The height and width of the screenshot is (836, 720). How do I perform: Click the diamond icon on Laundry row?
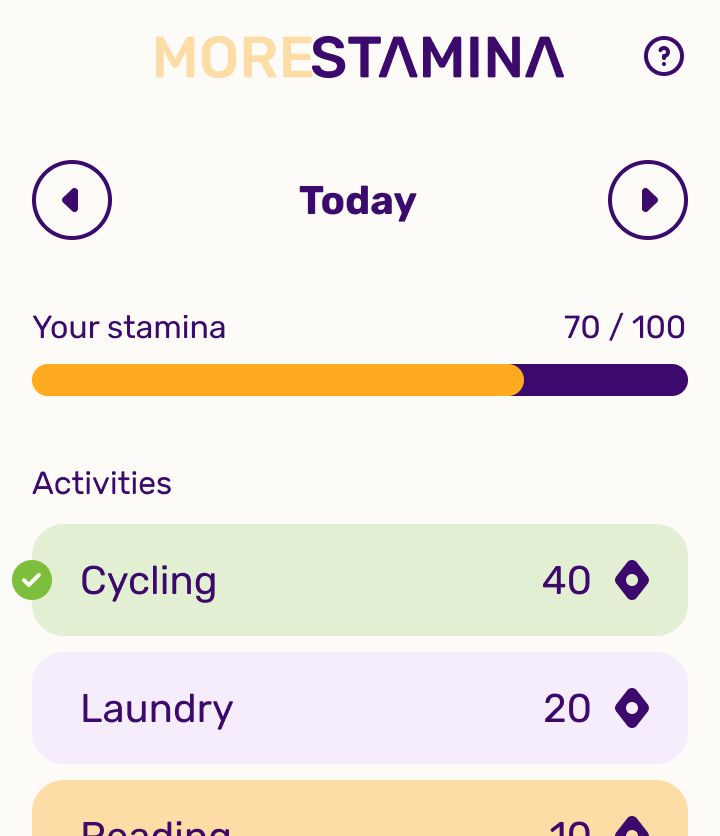pos(632,708)
